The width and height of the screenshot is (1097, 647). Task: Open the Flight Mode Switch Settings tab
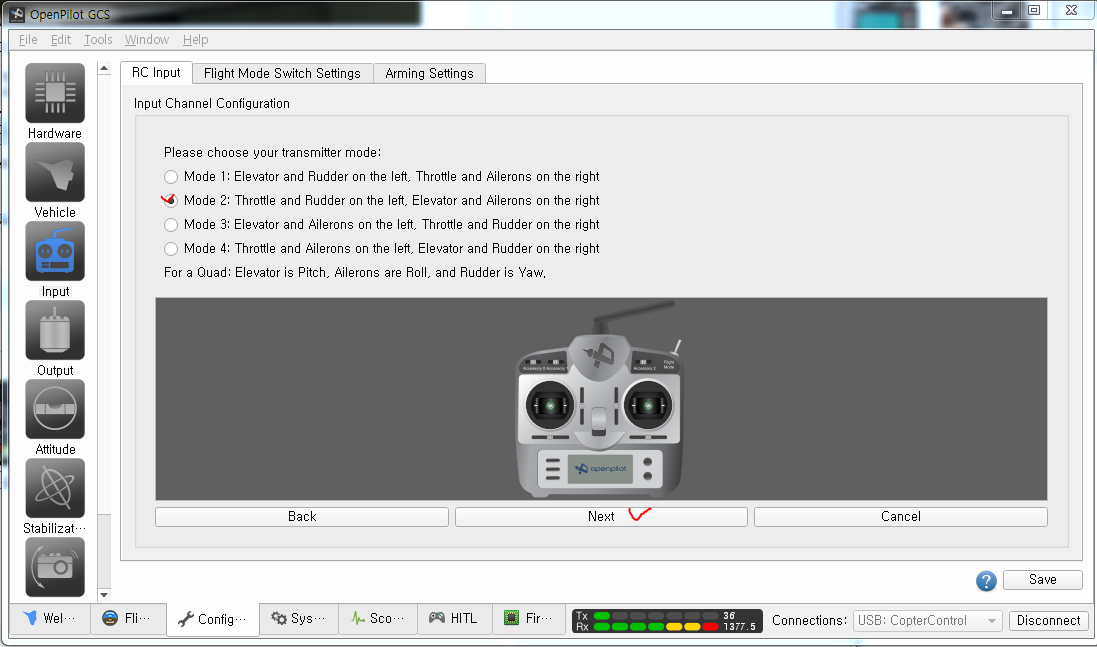click(282, 73)
